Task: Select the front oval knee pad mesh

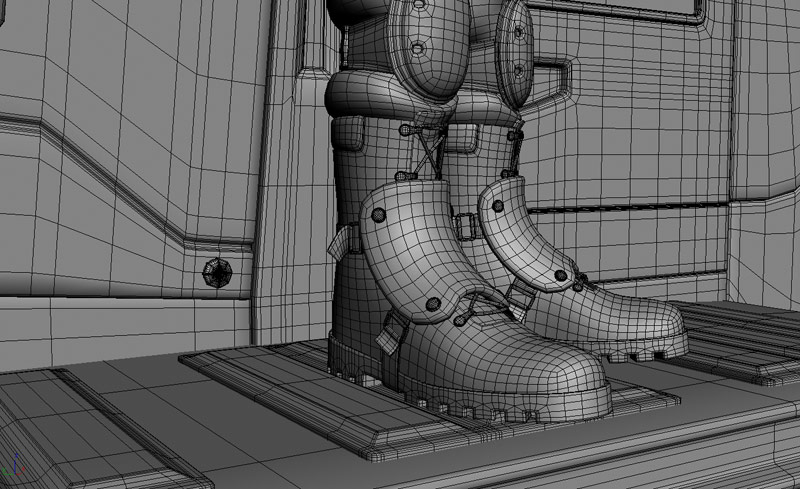Action: 429,48
